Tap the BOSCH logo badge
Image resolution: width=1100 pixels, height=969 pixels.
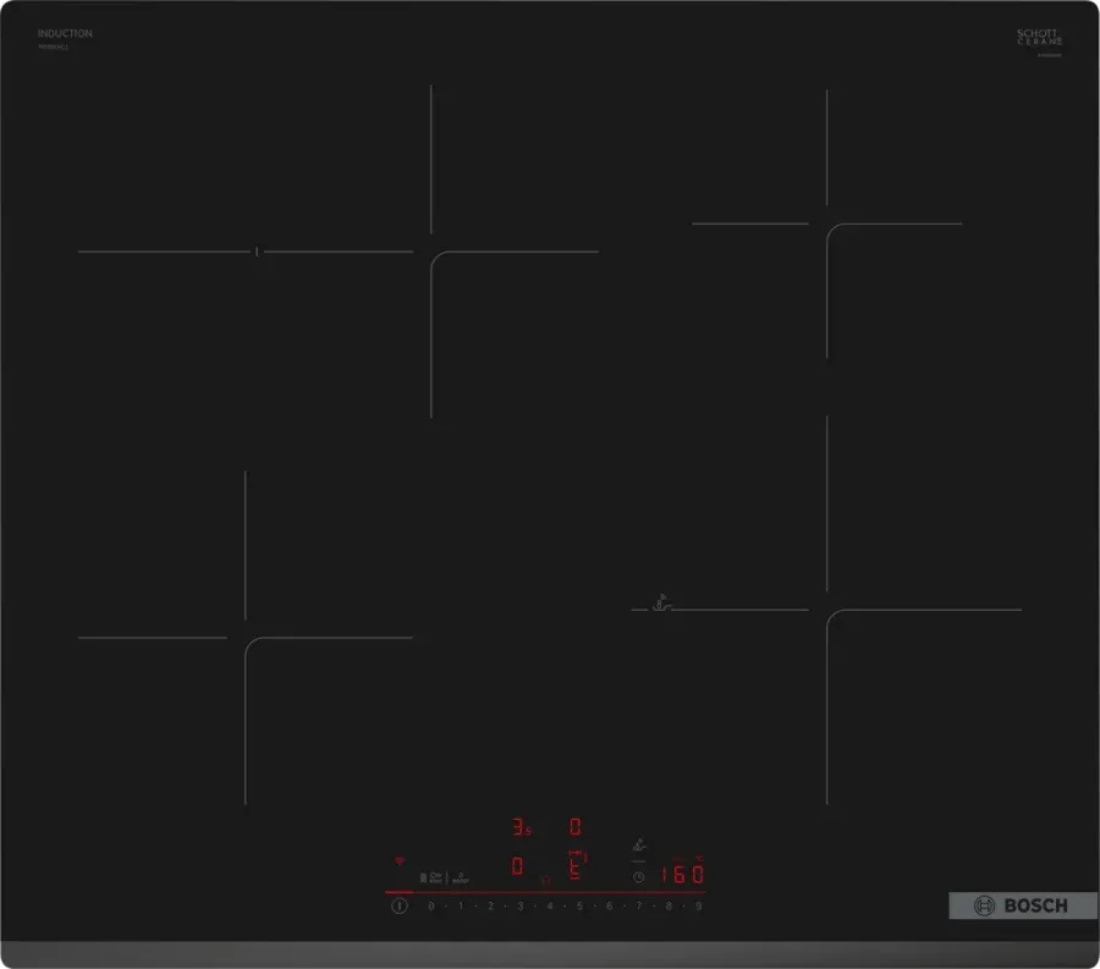pyautogui.click(x=1023, y=906)
